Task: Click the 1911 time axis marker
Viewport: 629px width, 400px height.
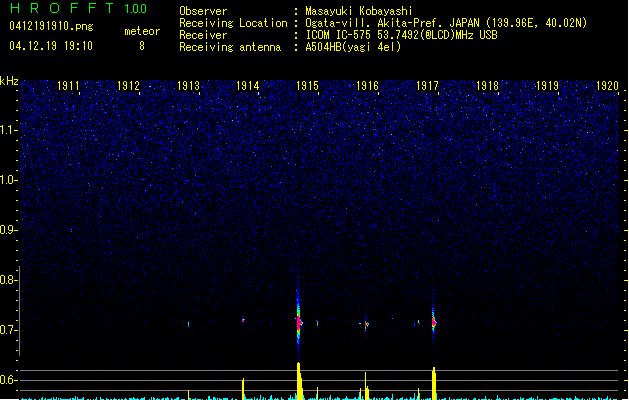Action: pyautogui.click(x=68, y=86)
